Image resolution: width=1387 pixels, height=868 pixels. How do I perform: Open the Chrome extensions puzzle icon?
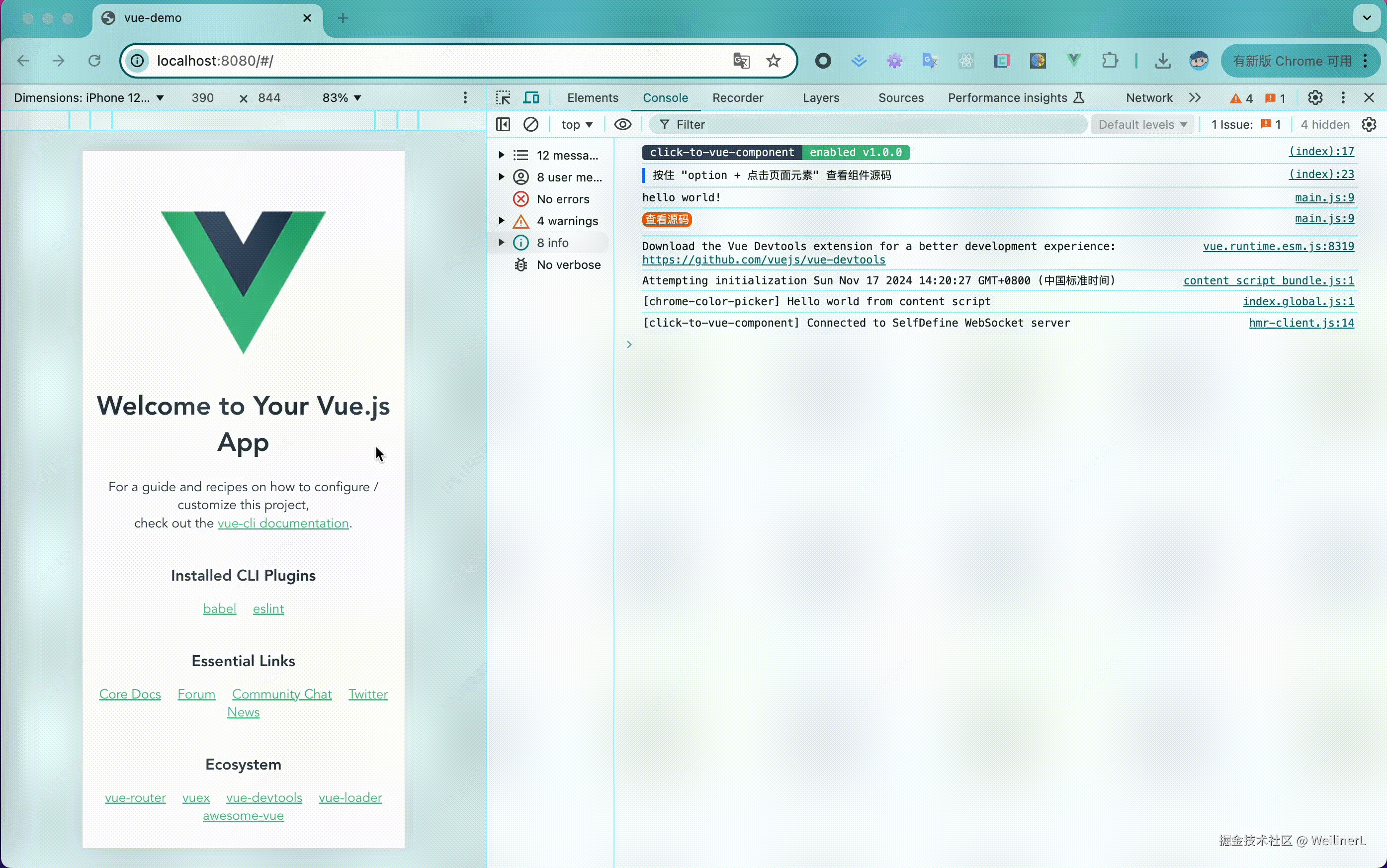pos(1110,61)
